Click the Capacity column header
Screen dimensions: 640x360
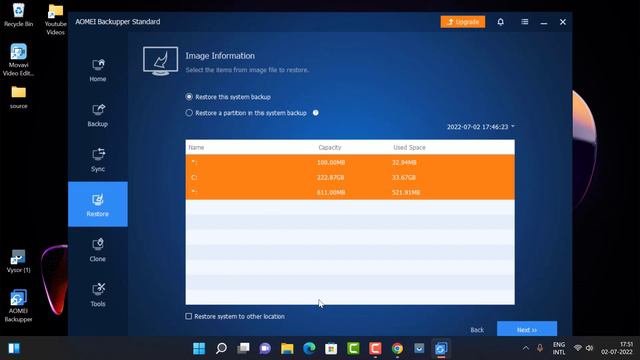click(330, 147)
